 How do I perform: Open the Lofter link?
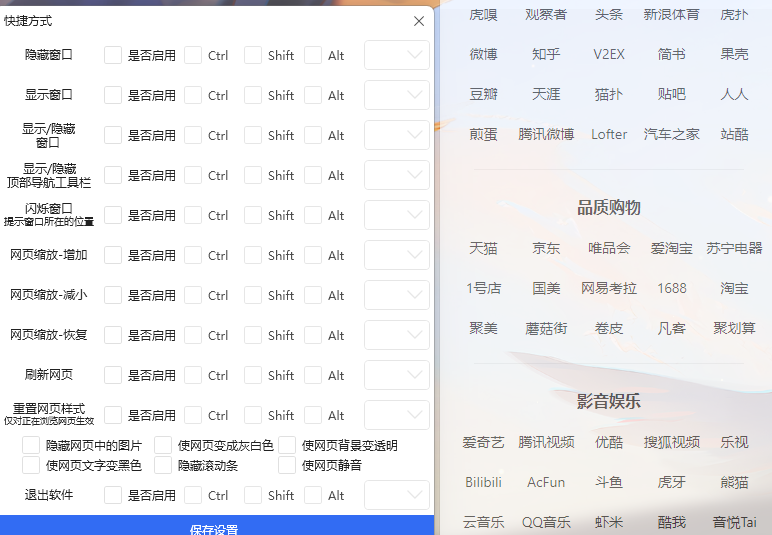click(x=609, y=134)
